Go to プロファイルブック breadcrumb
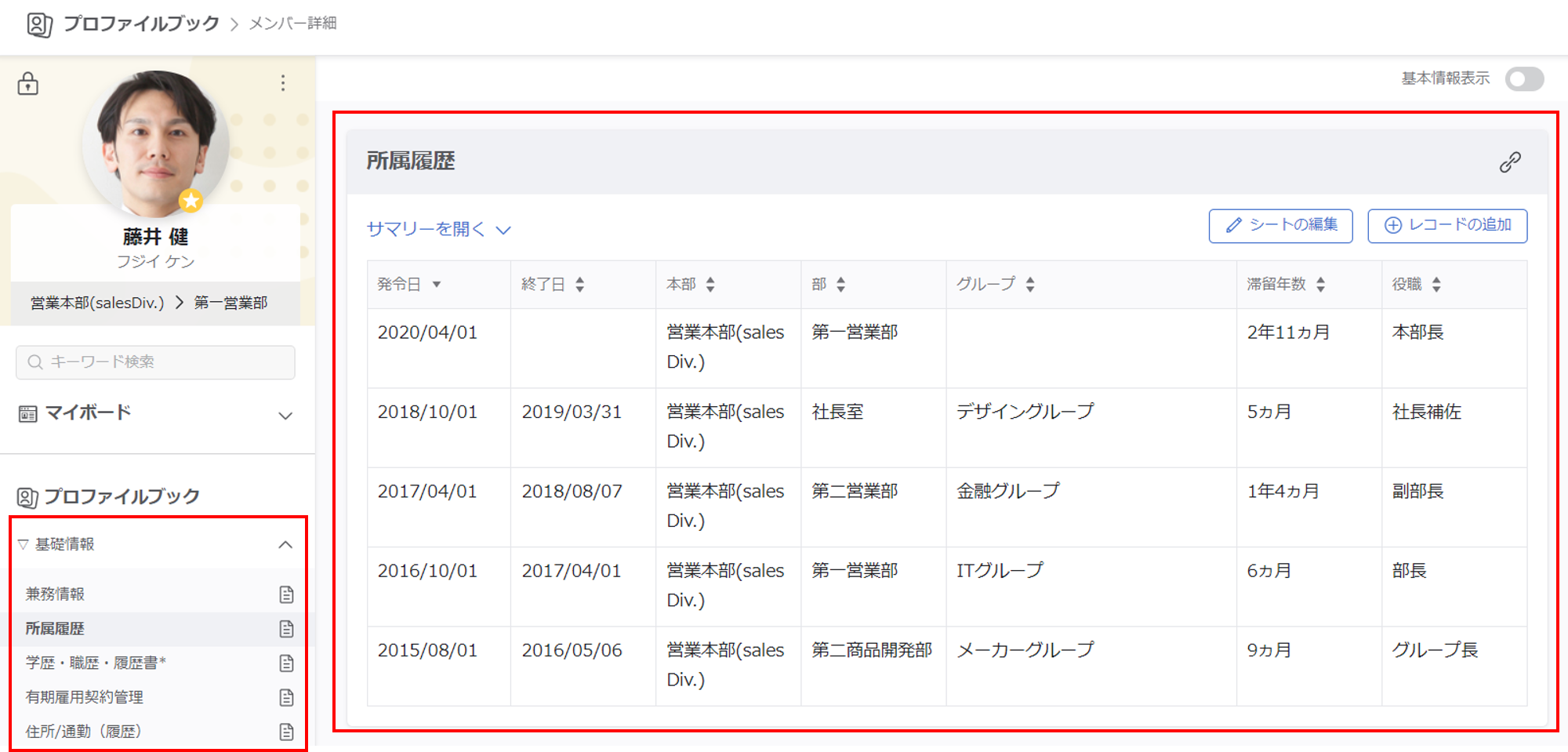Image resolution: width=1568 pixels, height=752 pixels. tap(141, 24)
